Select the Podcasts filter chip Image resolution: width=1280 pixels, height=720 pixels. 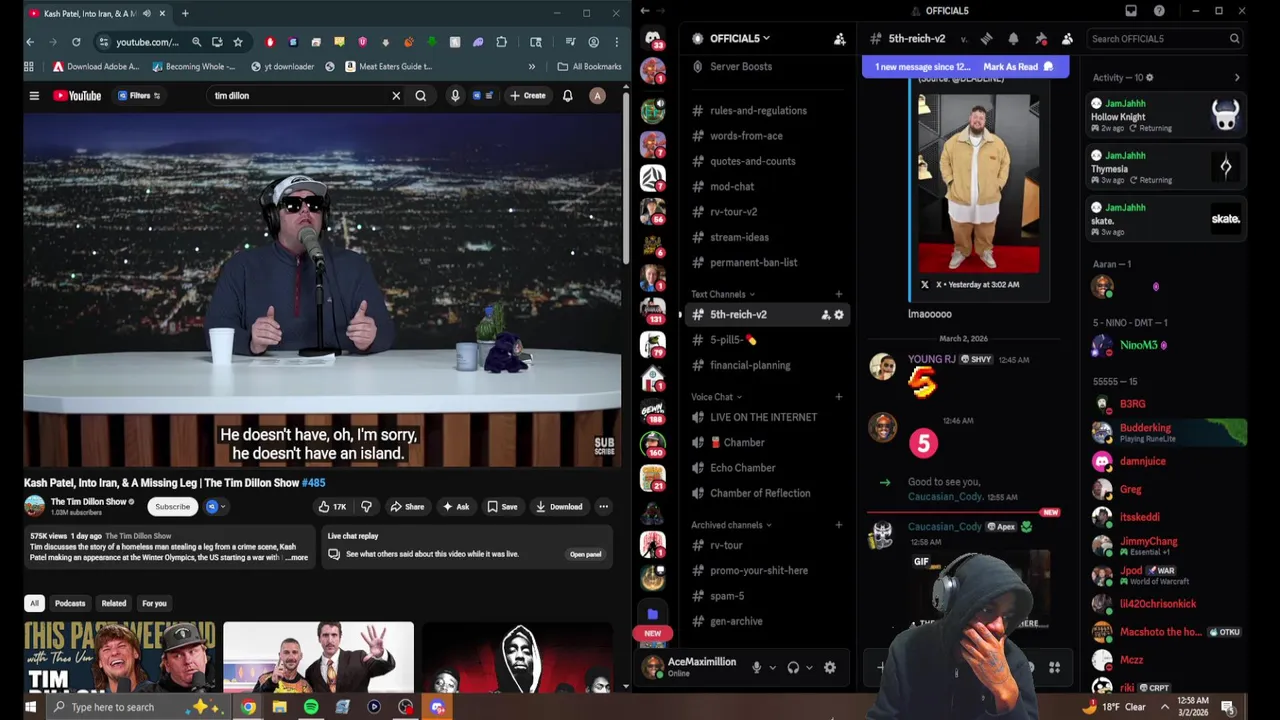(x=70, y=603)
